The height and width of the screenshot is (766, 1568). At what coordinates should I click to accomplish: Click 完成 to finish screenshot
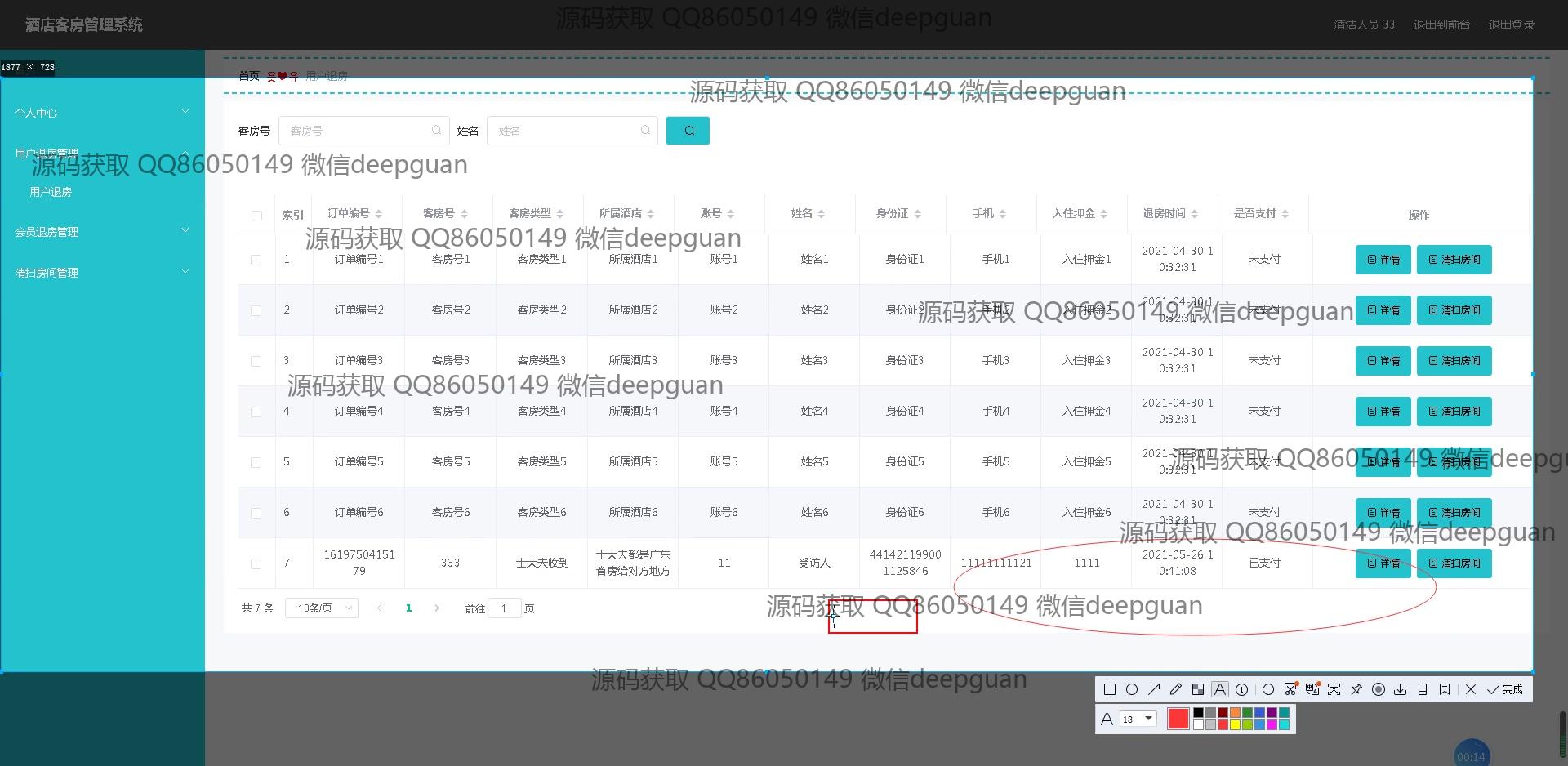coord(1504,689)
